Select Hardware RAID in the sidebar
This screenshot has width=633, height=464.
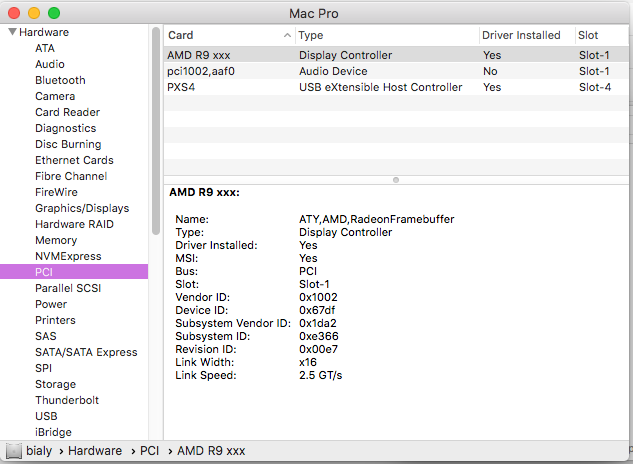pyautogui.click(x=74, y=224)
